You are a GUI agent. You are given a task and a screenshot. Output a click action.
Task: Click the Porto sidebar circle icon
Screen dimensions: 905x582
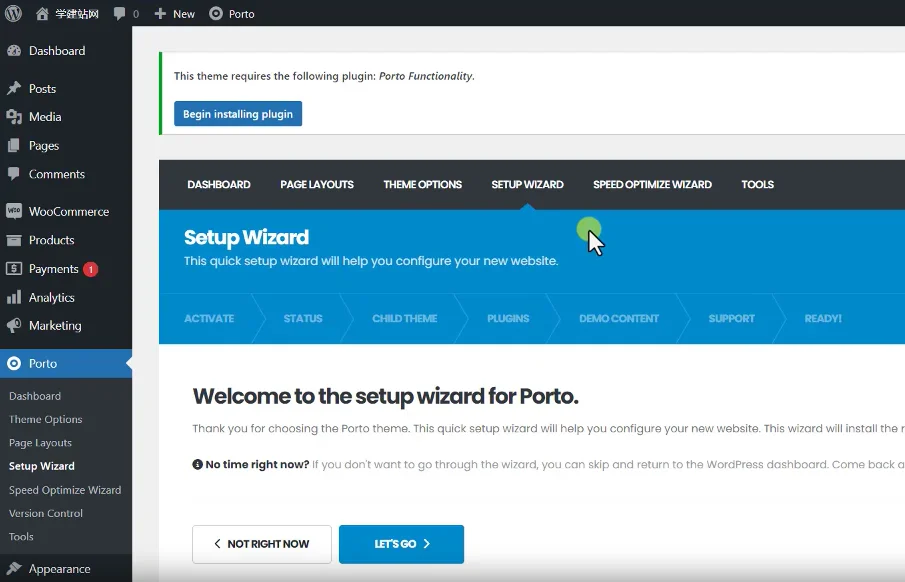coord(14,363)
